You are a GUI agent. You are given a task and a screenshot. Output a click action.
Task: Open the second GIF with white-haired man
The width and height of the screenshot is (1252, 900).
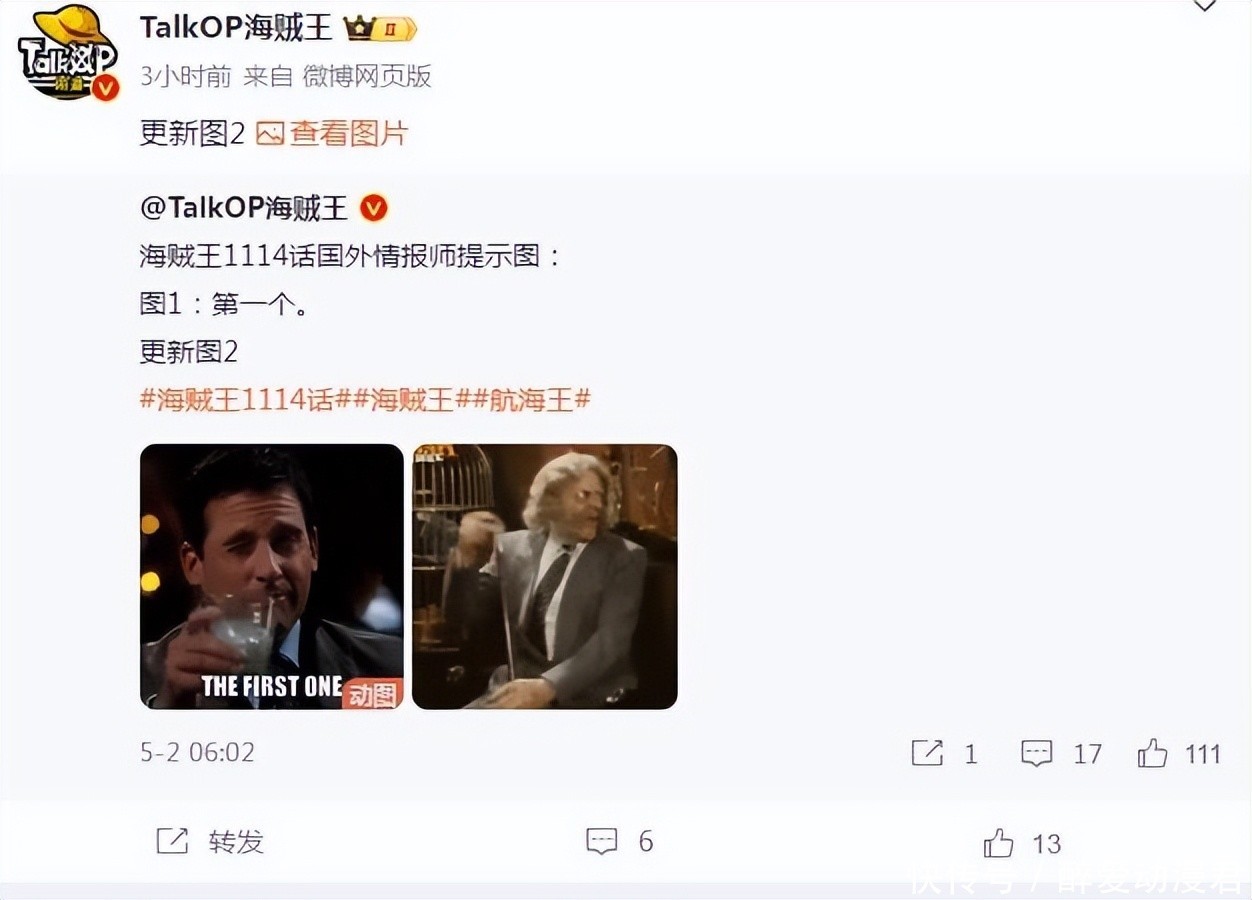(x=545, y=577)
